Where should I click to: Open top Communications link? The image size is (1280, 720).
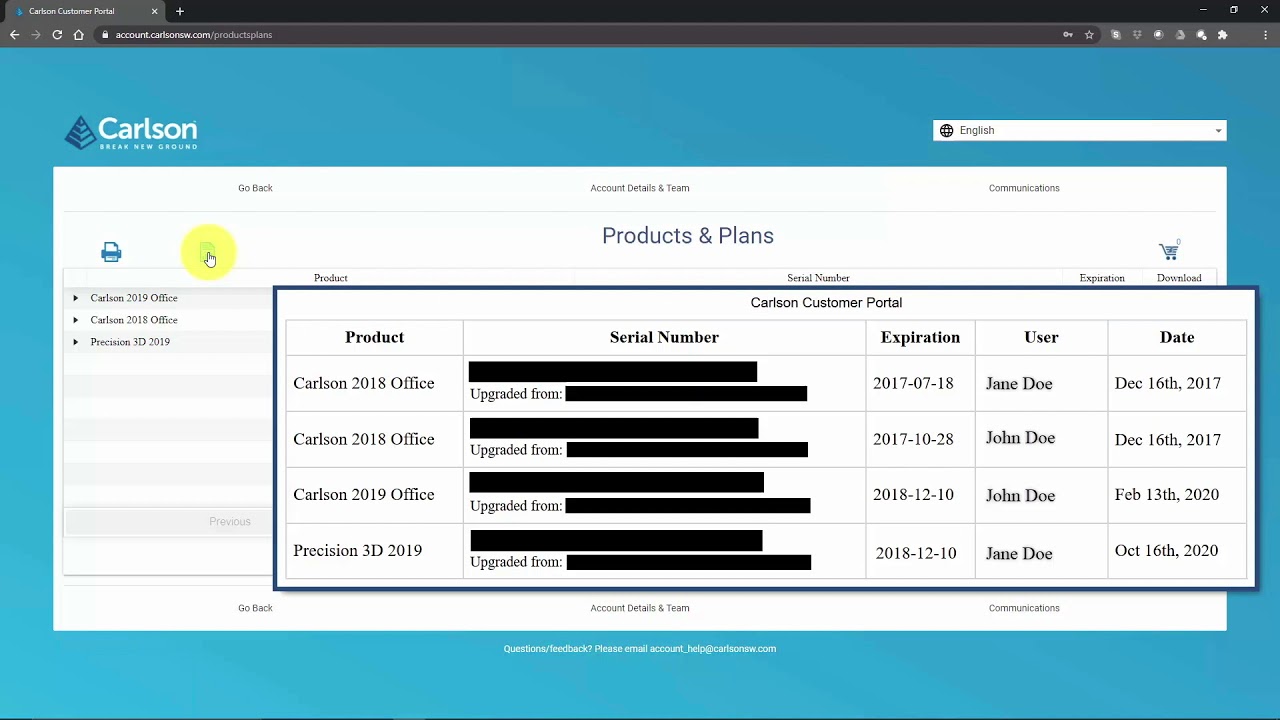click(x=1024, y=188)
